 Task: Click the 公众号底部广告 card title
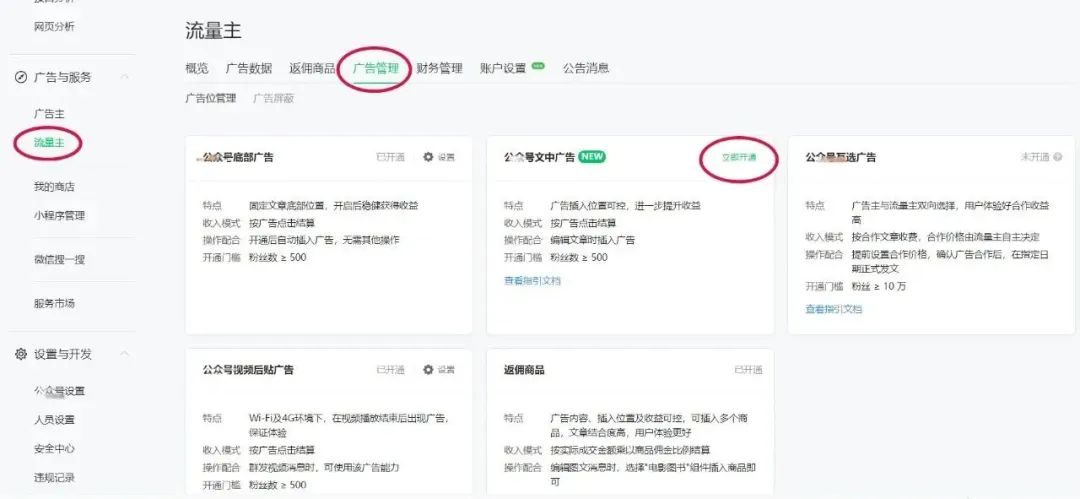[238, 157]
